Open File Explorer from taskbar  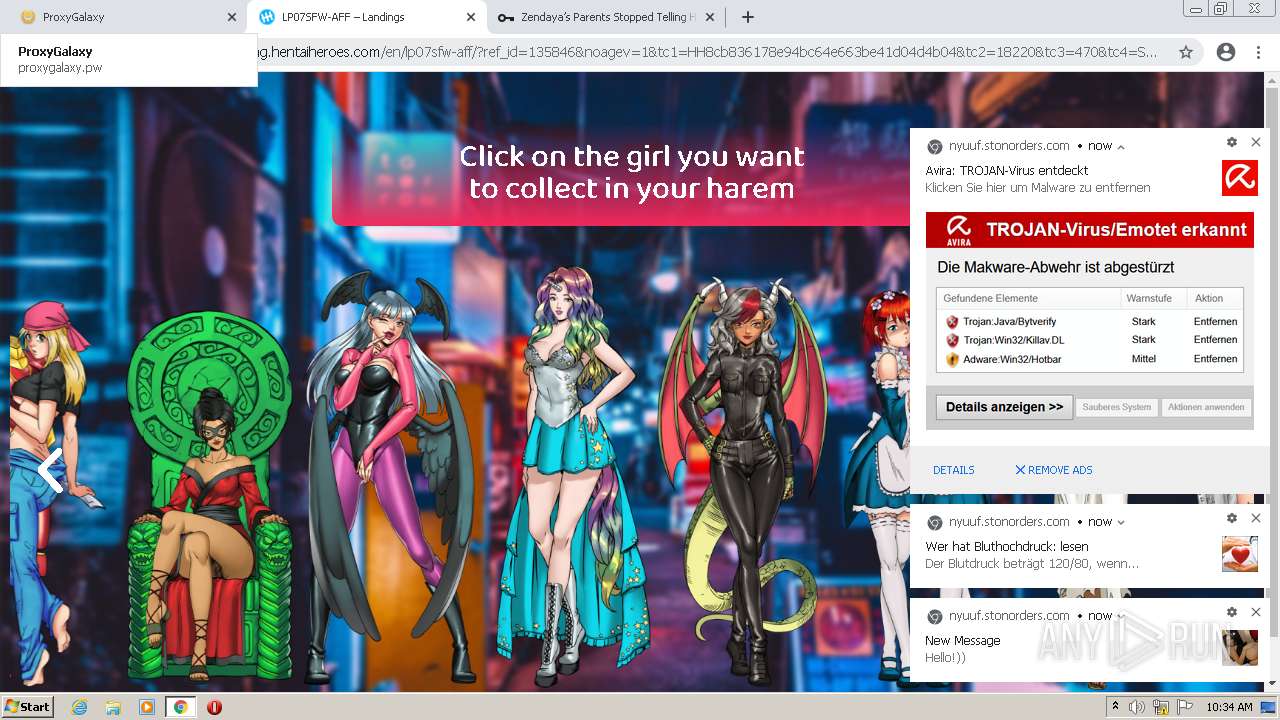click(x=113, y=706)
